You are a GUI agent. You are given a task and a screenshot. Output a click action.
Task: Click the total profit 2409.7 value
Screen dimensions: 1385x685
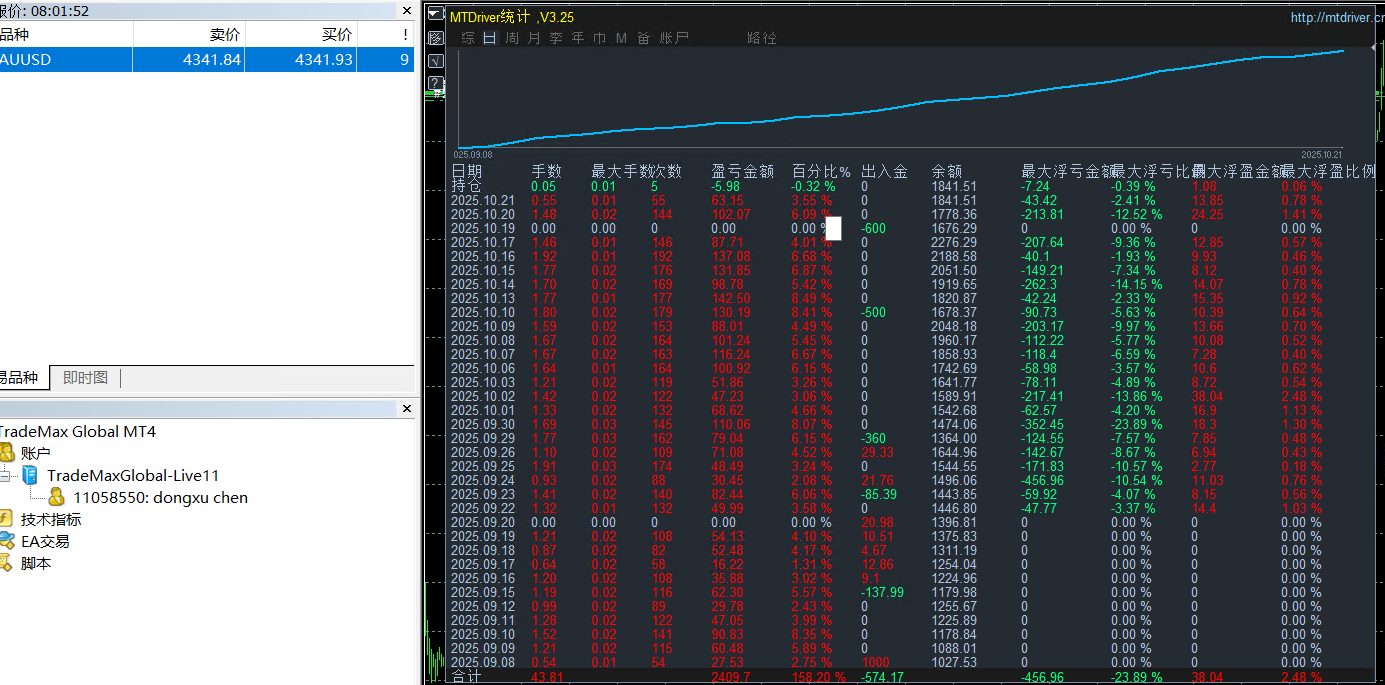731,676
